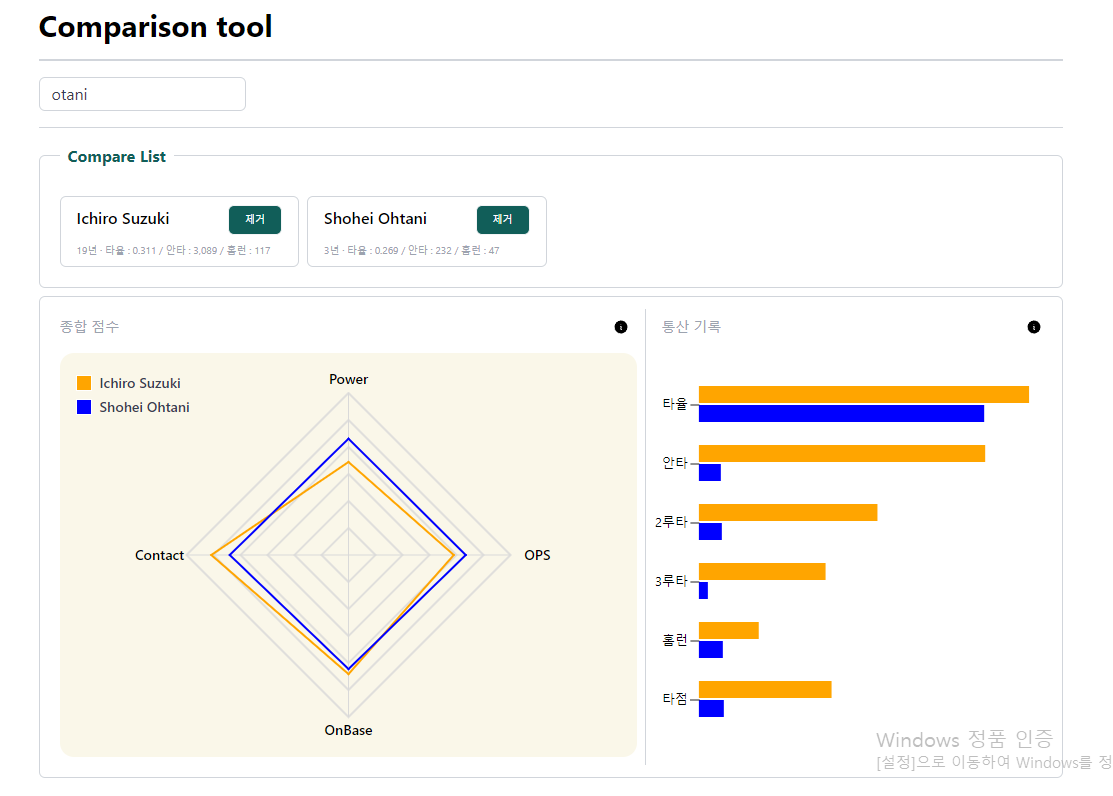This screenshot has height=796, width=1113.
Task: Toggle Shohei Ohtani series via its legend entry
Action: click(141, 406)
